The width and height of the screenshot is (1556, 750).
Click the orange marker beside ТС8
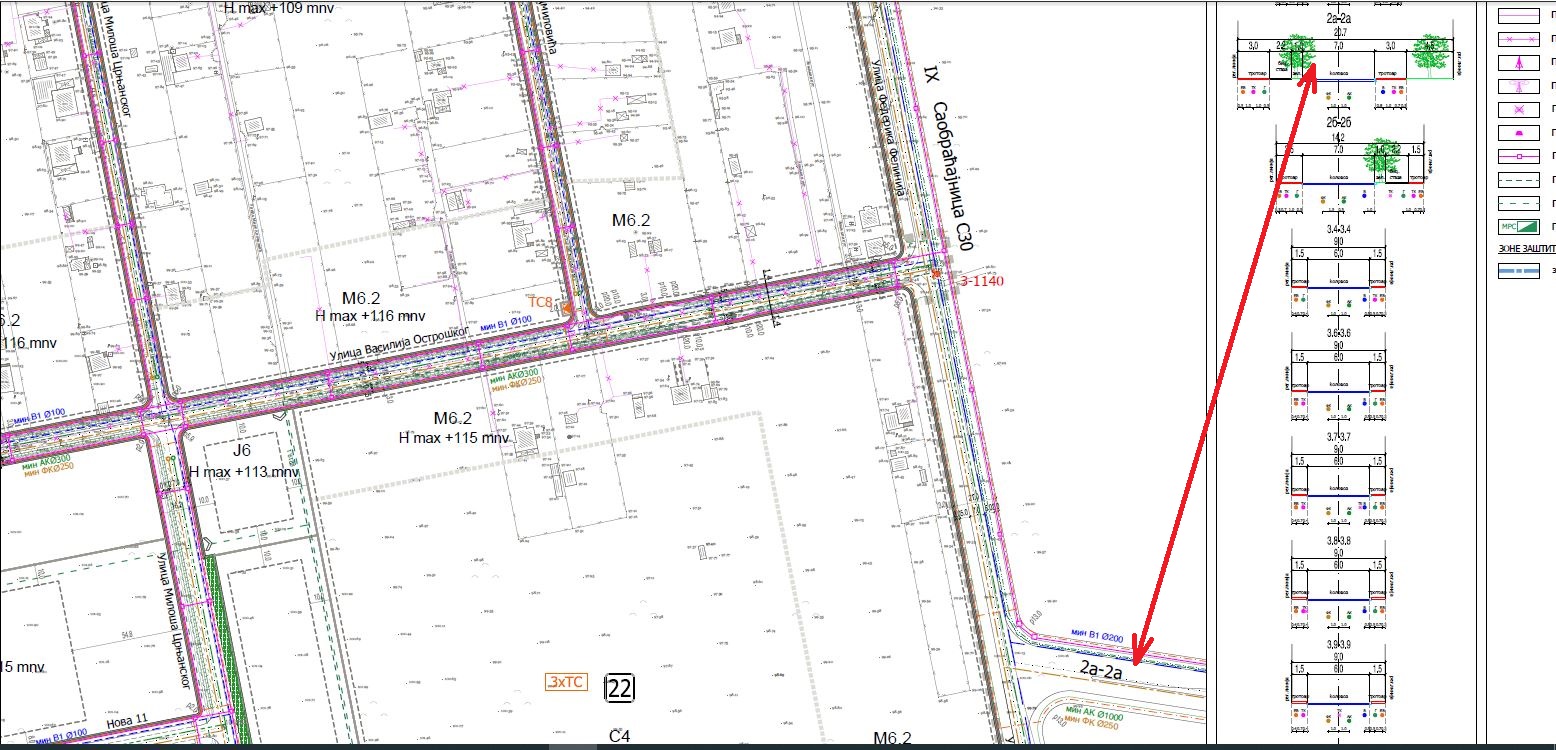567,309
